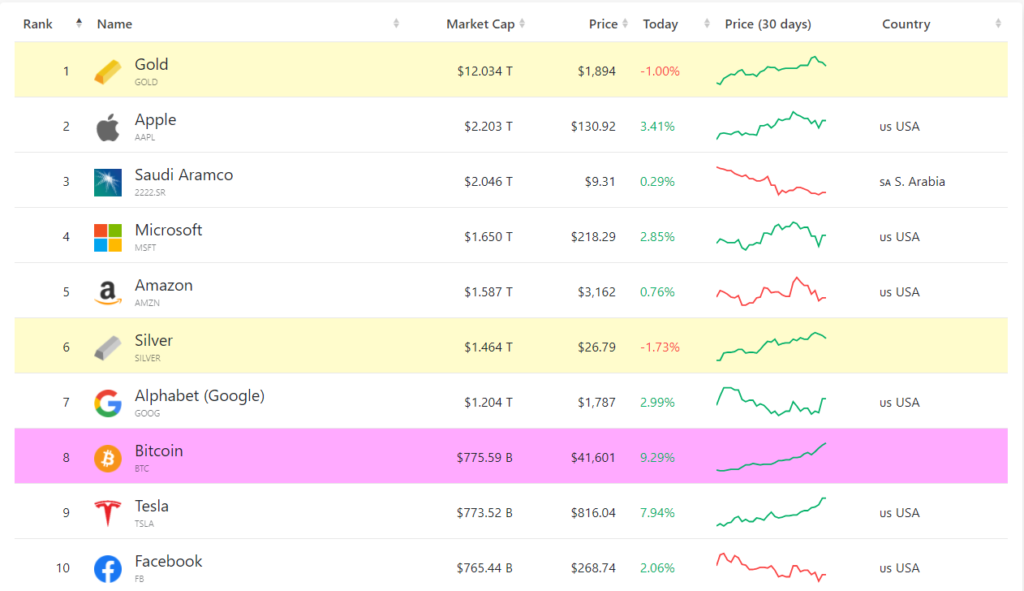Open the Bitcoin asset page
The image size is (1024, 591).
(159, 451)
